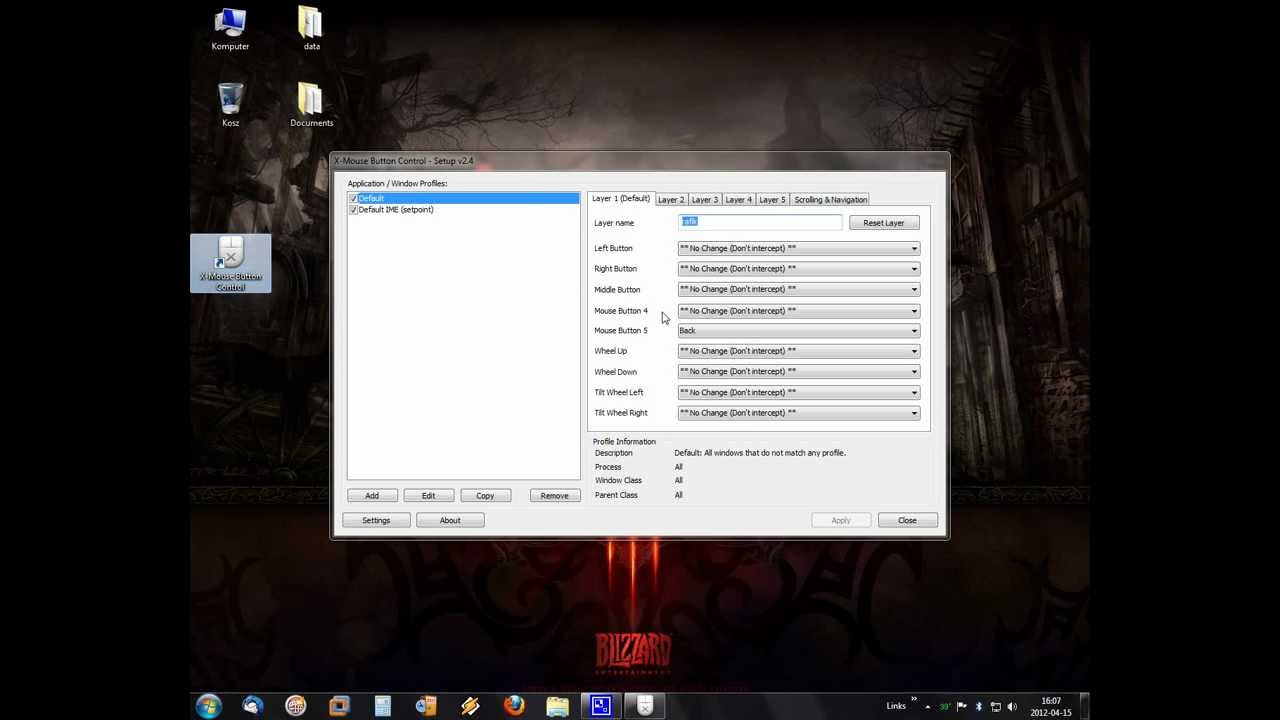Switch to X-Mouse Button Control taskbar button

[645, 706]
